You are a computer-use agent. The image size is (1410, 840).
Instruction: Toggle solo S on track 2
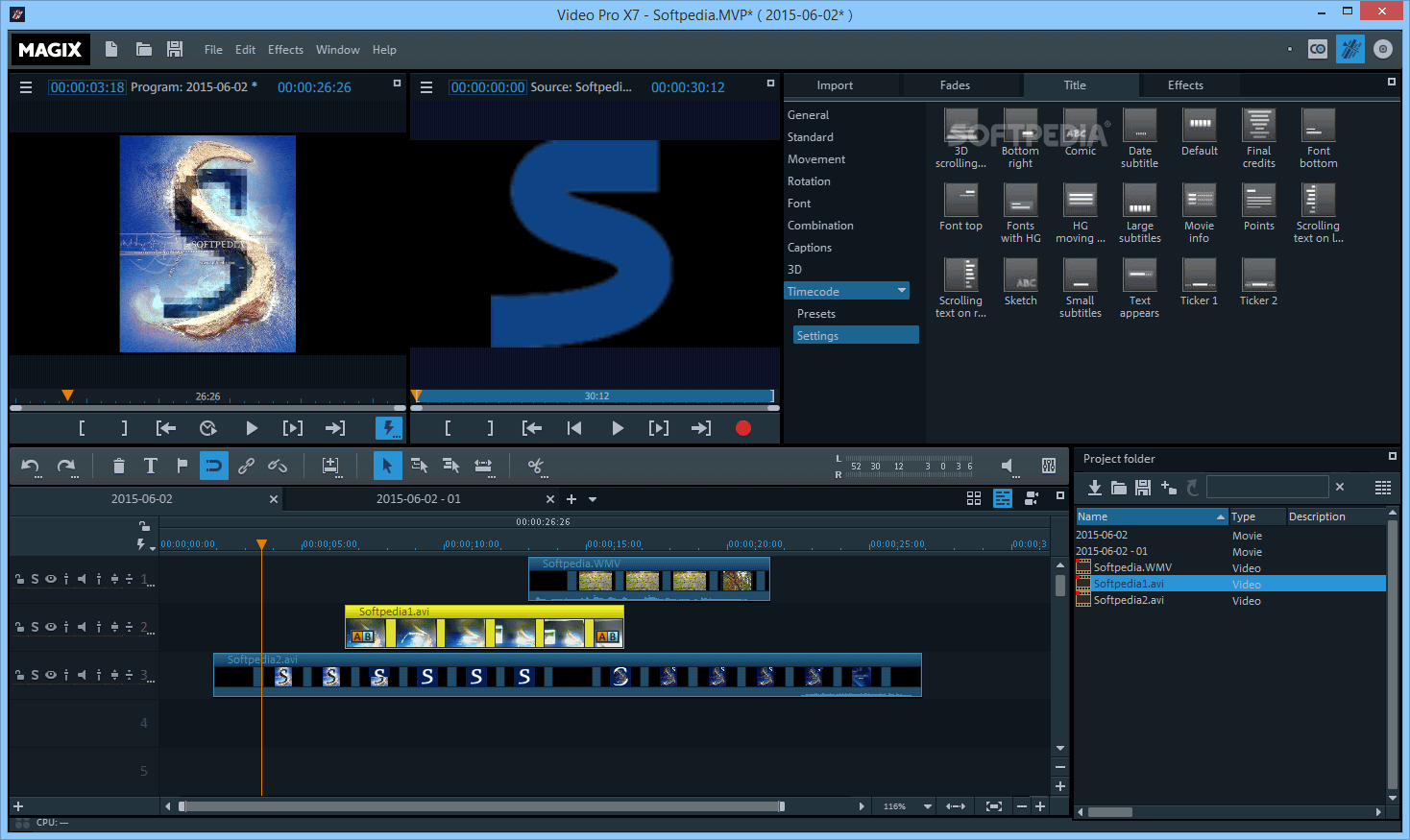36,627
